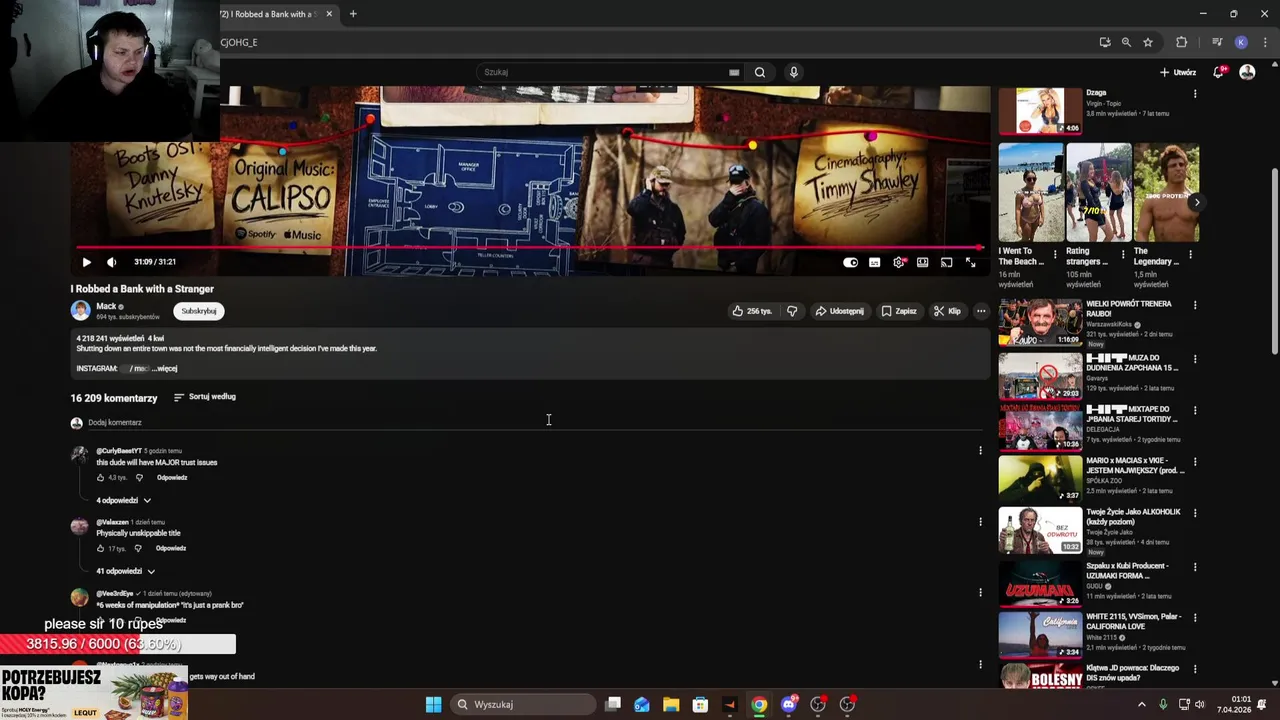1280x720 pixels.
Task: Expand 4 odpowiedzi replies
Action: pos(124,500)
